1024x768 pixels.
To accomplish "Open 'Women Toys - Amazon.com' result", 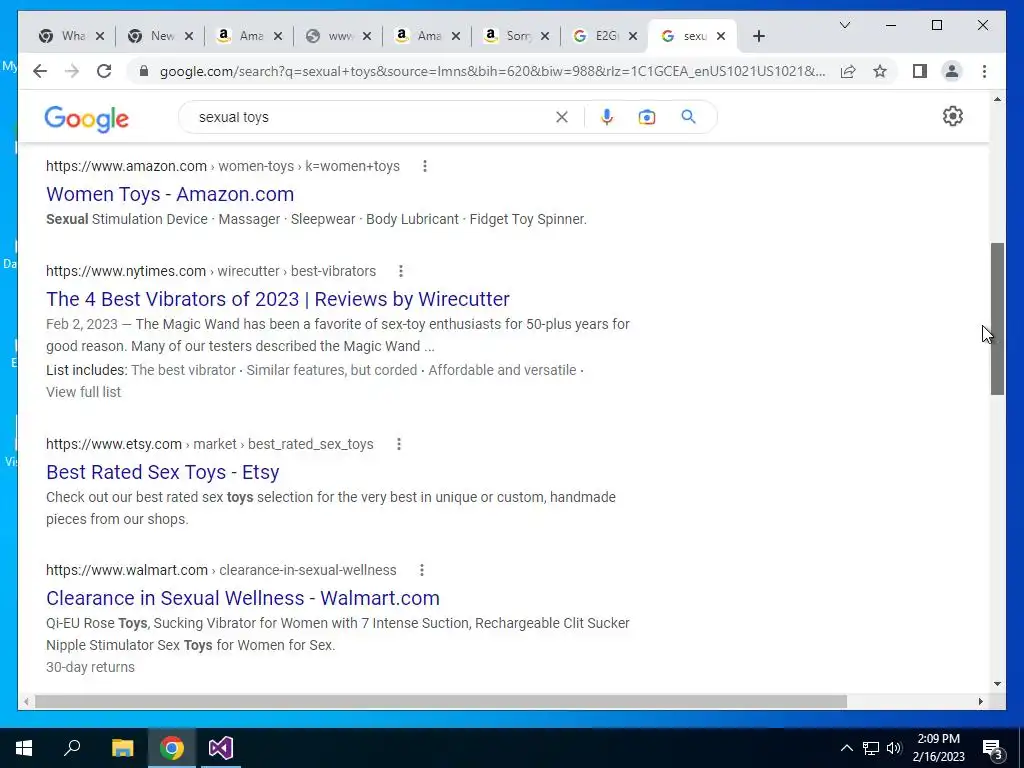I will (170, 194).
